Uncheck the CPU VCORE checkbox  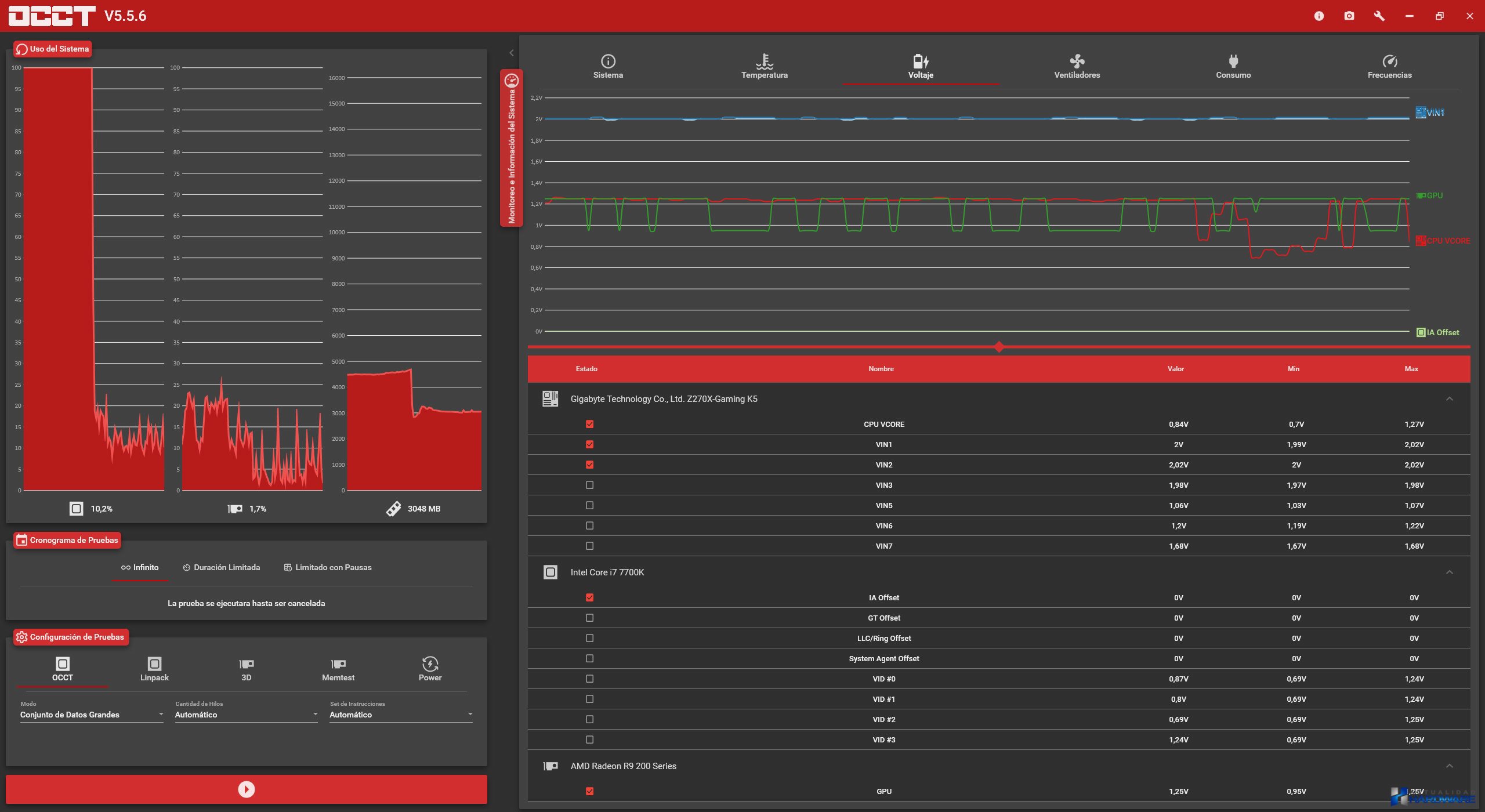(589, 424)
